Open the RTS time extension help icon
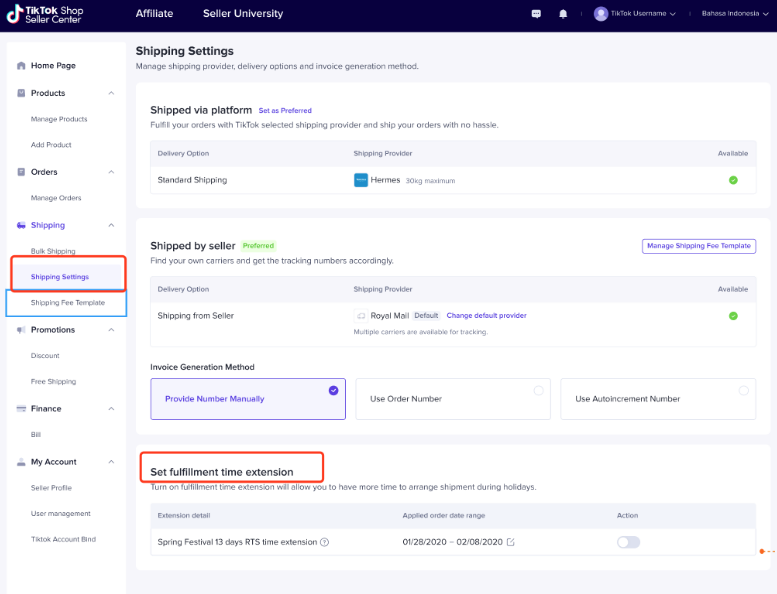 (325, 542)
